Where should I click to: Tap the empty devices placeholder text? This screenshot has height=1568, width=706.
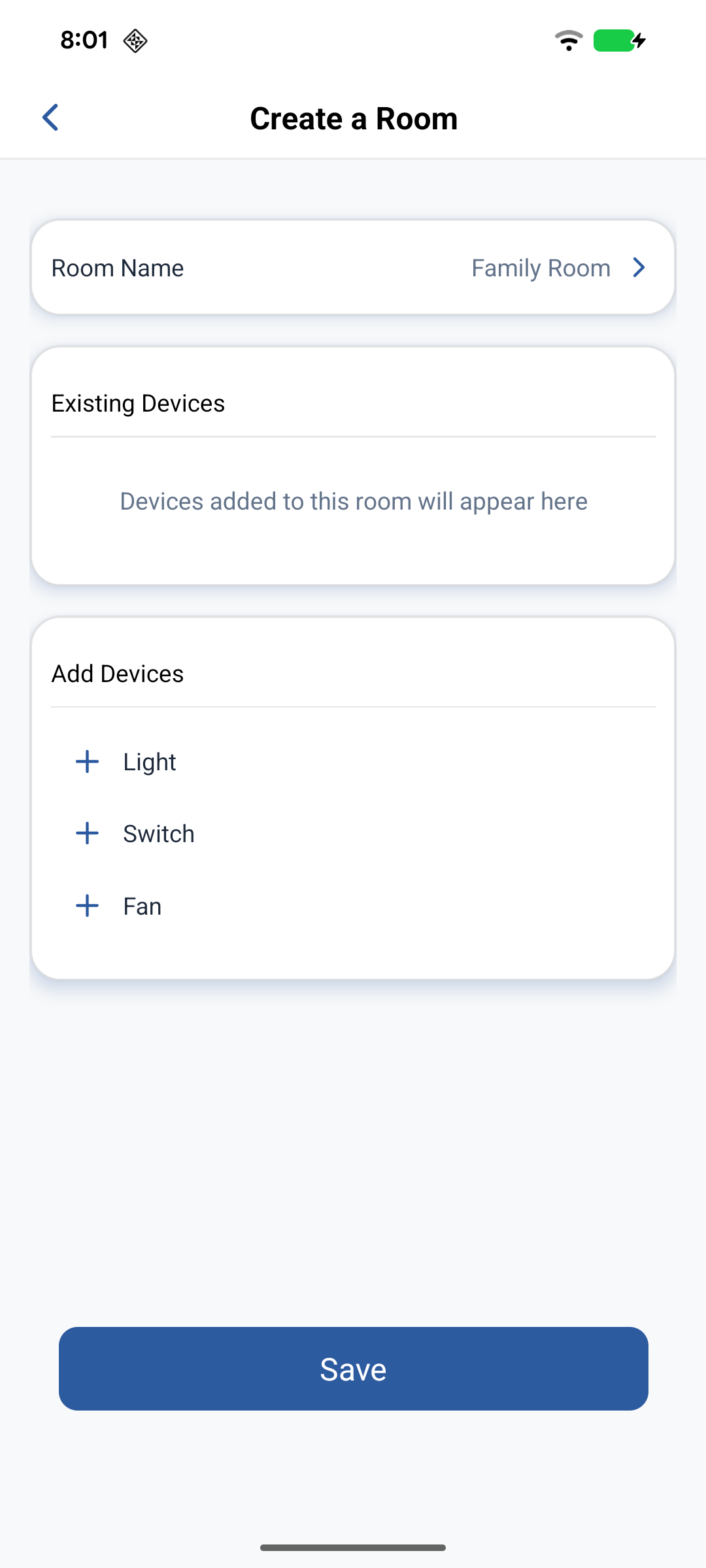(354, 502)
